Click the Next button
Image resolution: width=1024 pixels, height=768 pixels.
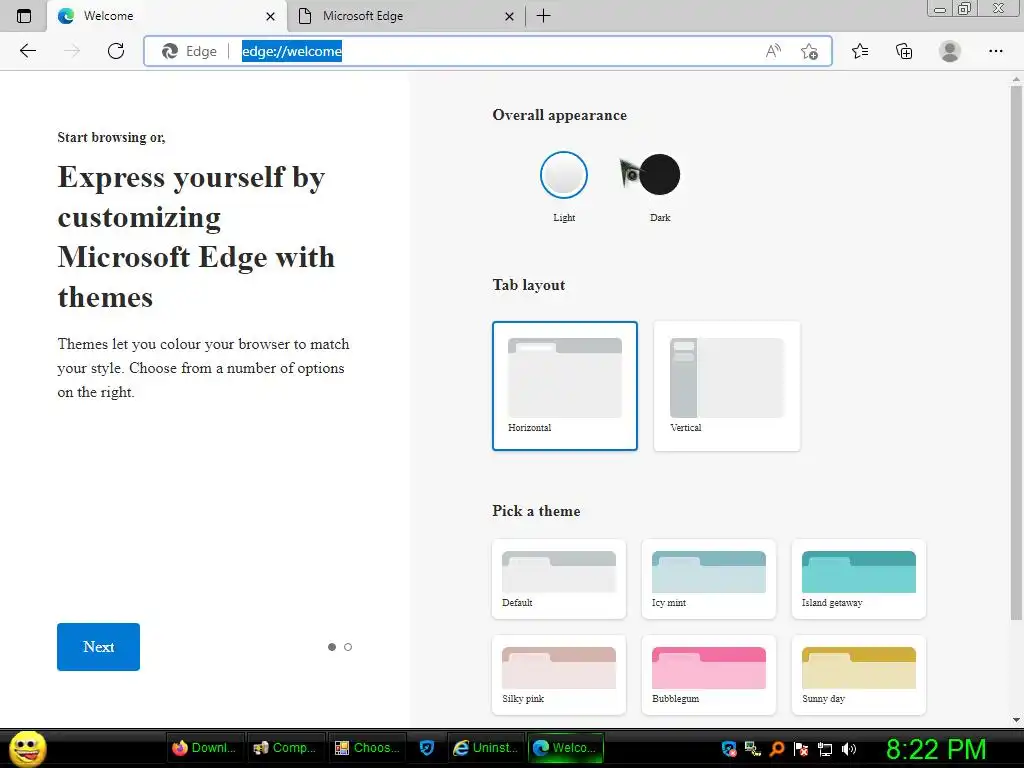99,647
